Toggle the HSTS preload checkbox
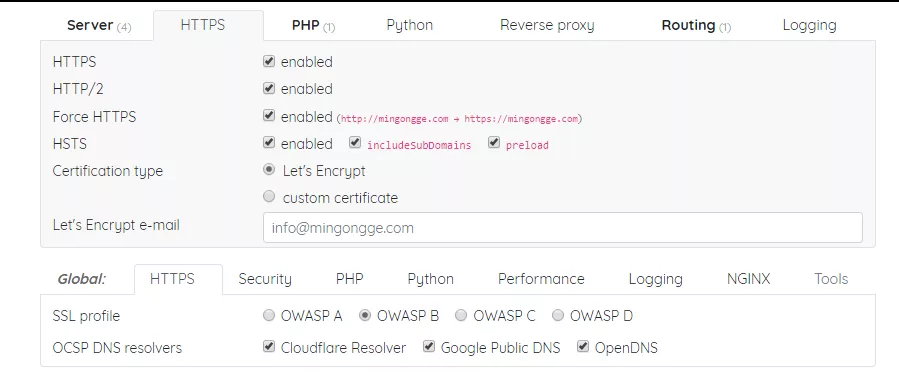 click(494, 142)
